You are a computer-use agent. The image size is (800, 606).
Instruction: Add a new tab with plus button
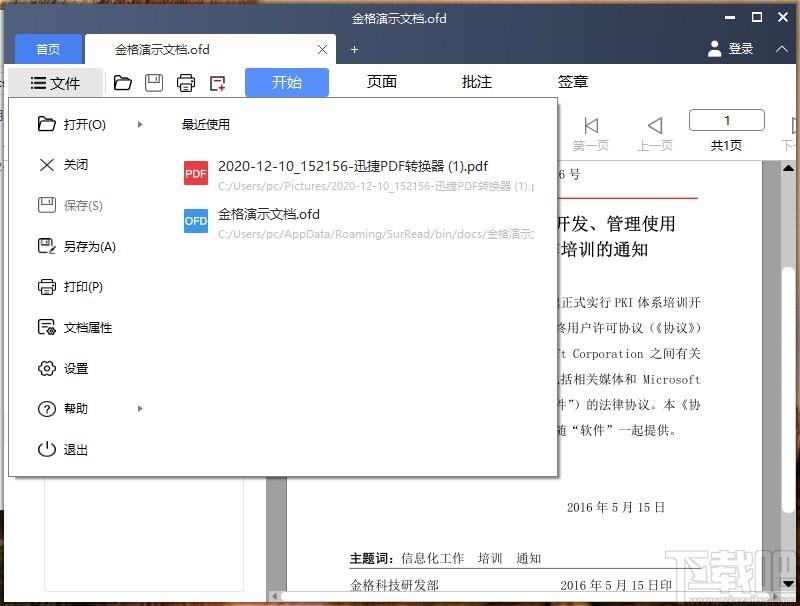tap(354, 49)
